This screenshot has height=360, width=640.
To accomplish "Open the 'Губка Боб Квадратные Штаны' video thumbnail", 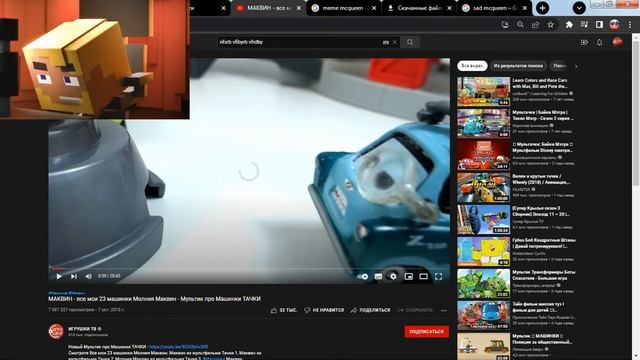I will [484, 251].
